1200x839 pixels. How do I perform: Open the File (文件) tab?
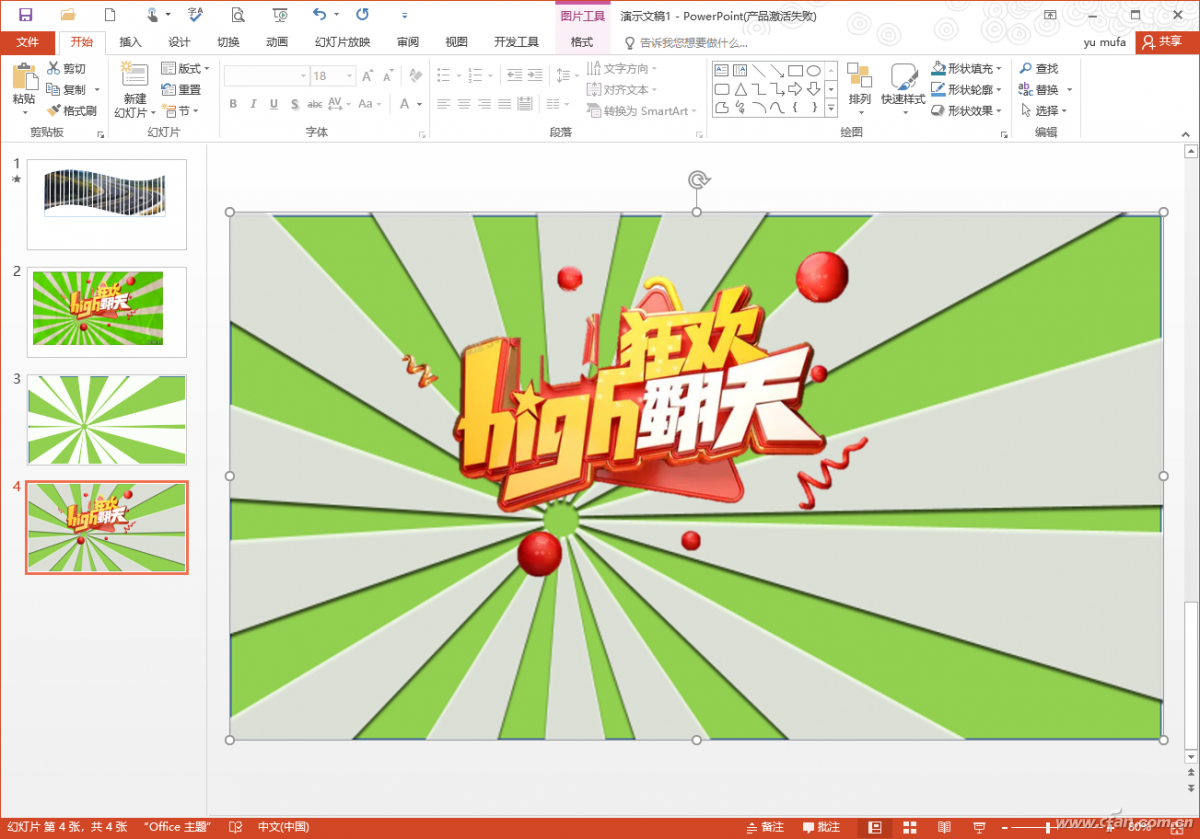pos(28,42)
